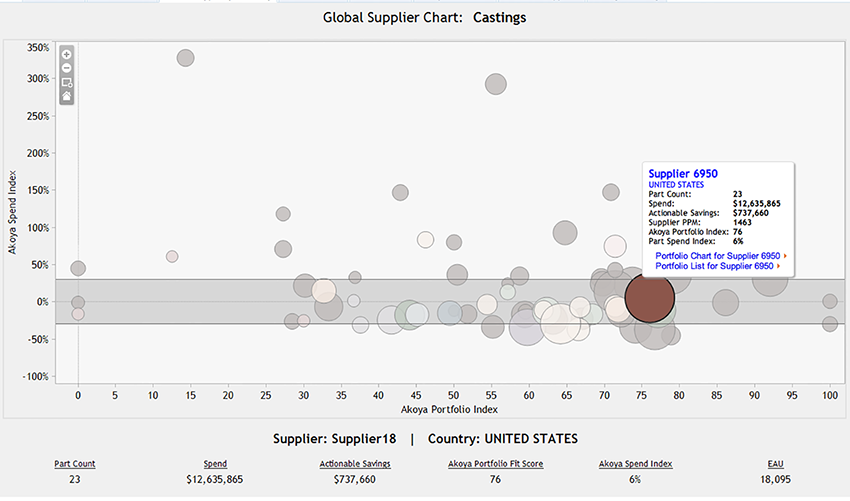Image resolution: width=850 pixels, height=501 pixels.
Task: Zoom in with the plus icon
Action: tap(67, 54)
